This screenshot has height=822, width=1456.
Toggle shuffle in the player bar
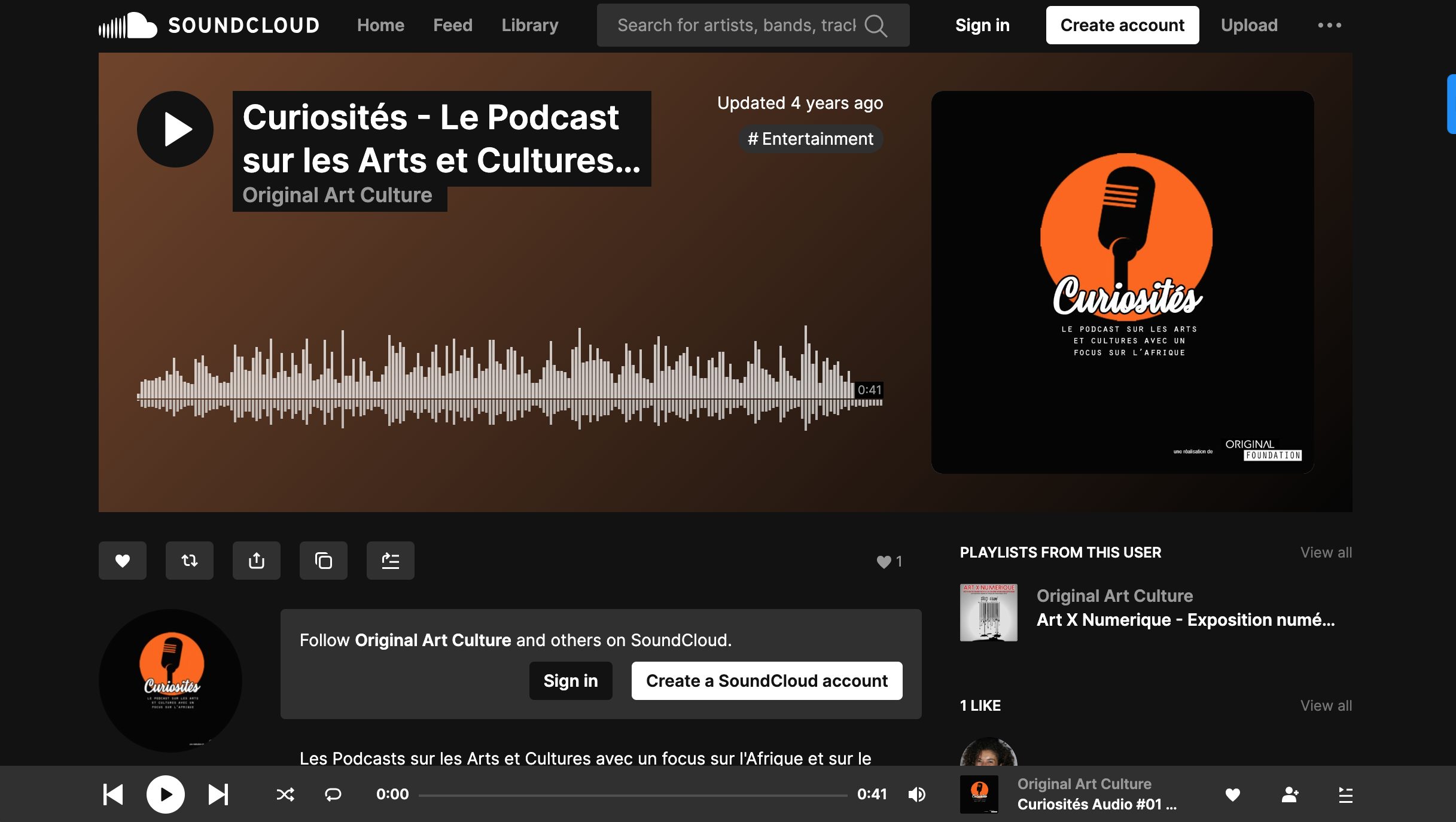click(285, 794)
